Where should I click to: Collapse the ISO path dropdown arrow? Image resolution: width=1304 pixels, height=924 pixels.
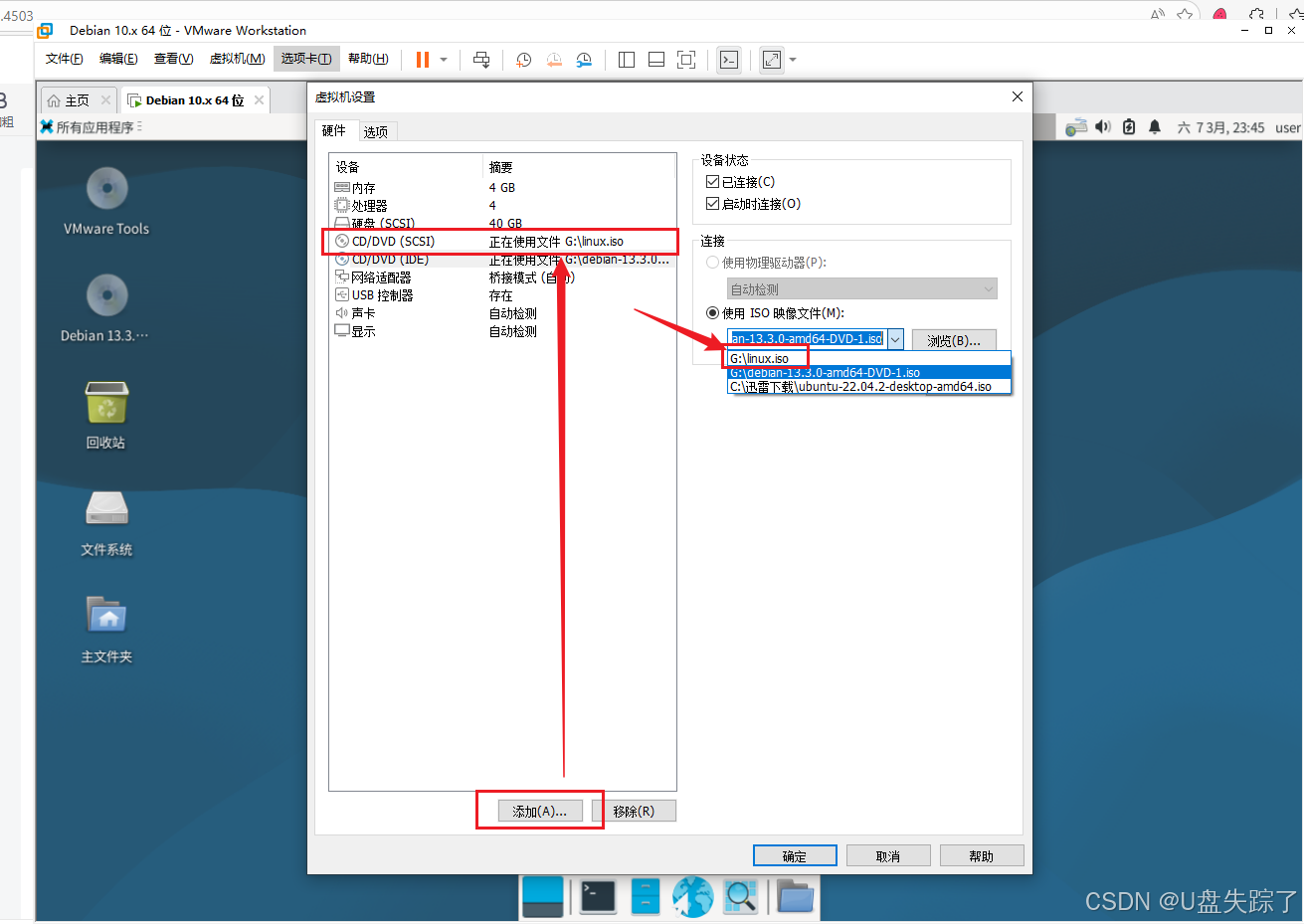(x=895, y=339)
